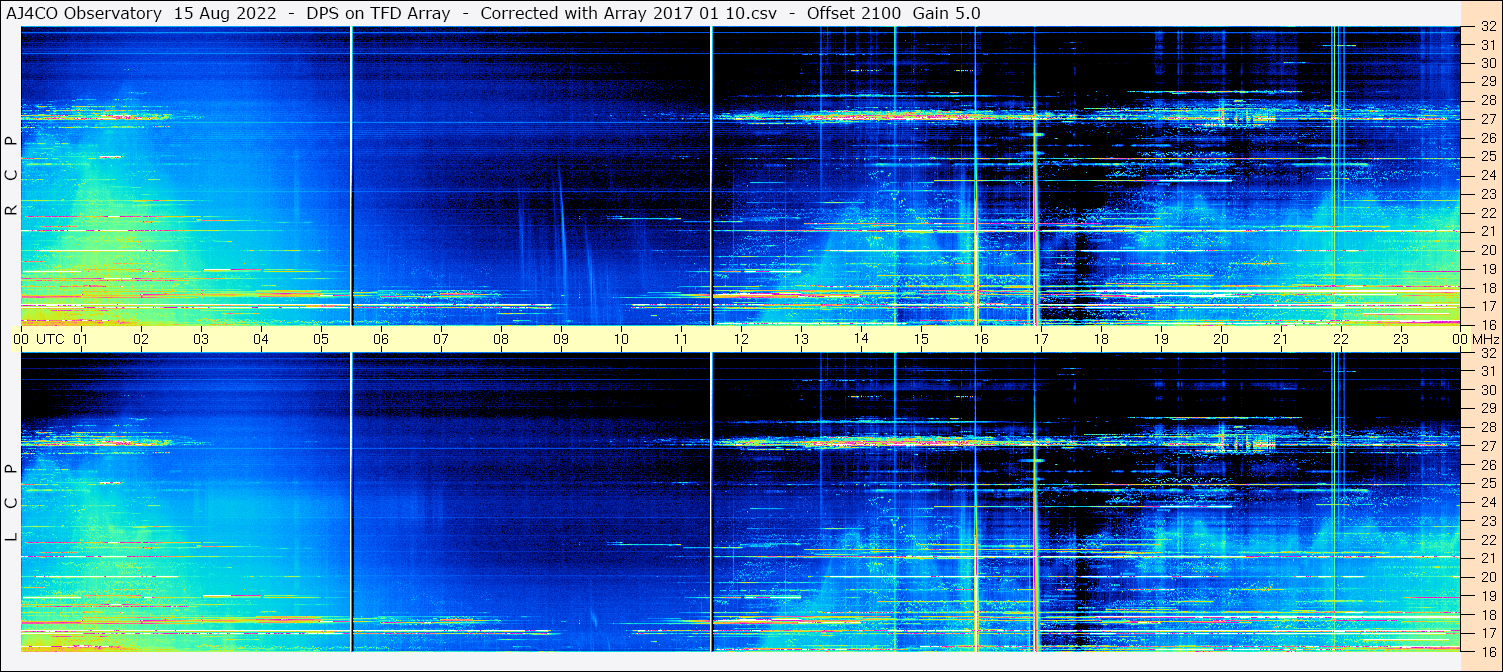This screenshot has width=1503, height=672.
Task: Click the MHz unit label on time axis
Action: pyautogui.click(x=1485, y=339)
